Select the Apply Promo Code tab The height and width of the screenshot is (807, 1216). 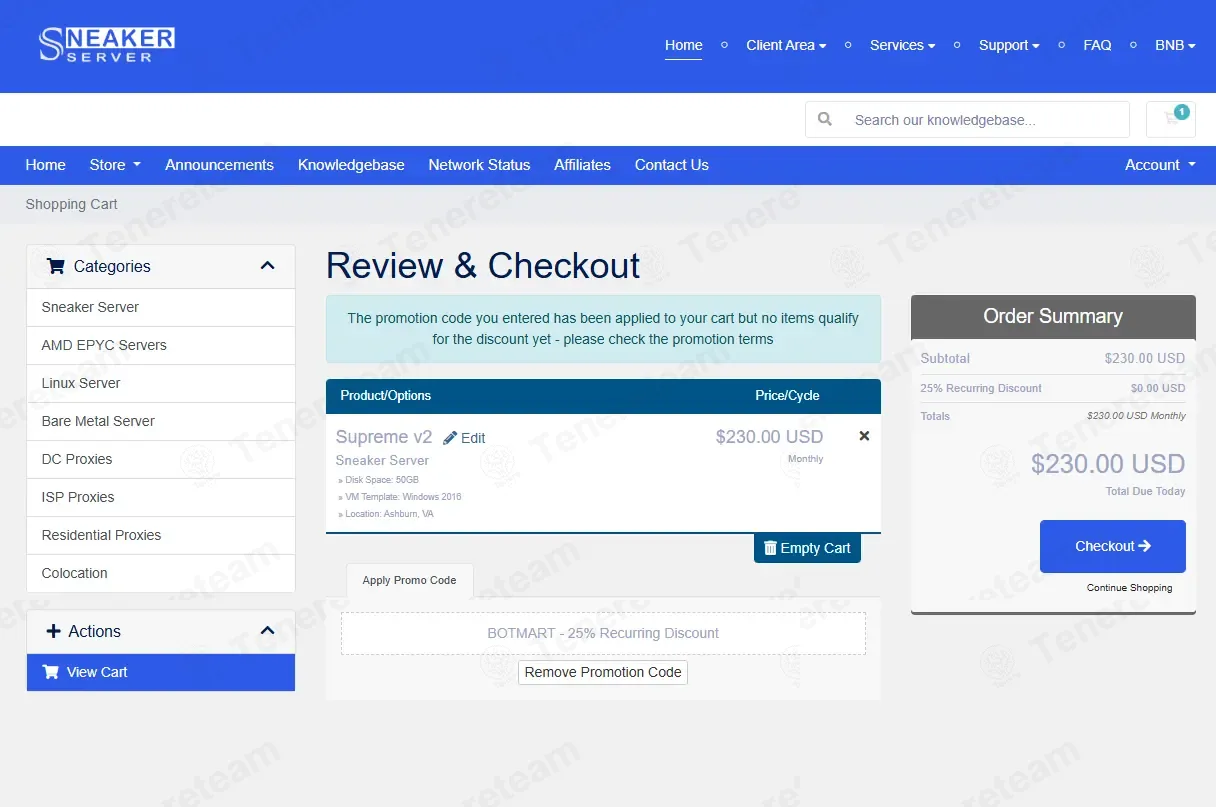[x=409, y=580]
